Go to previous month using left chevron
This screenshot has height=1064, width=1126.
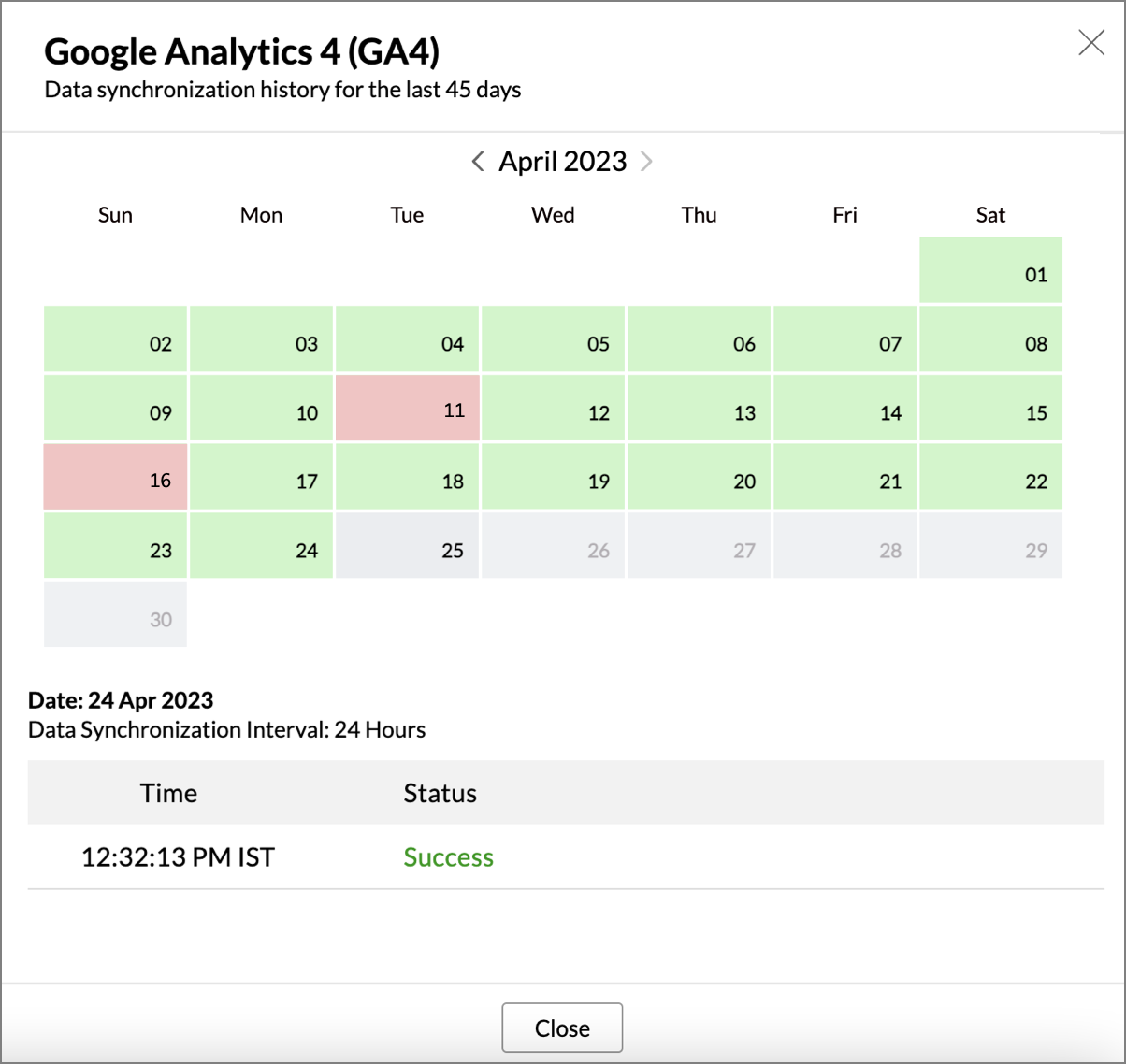click(x=478, y=162)
